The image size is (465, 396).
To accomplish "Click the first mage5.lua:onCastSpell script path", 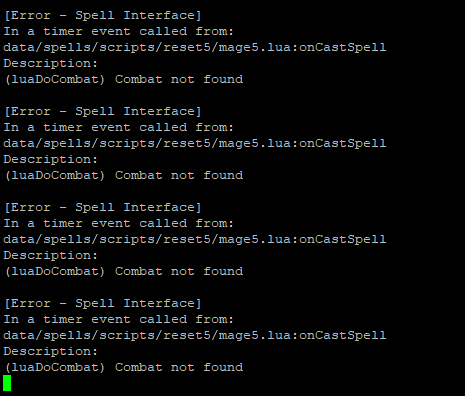I will [195, 47].
